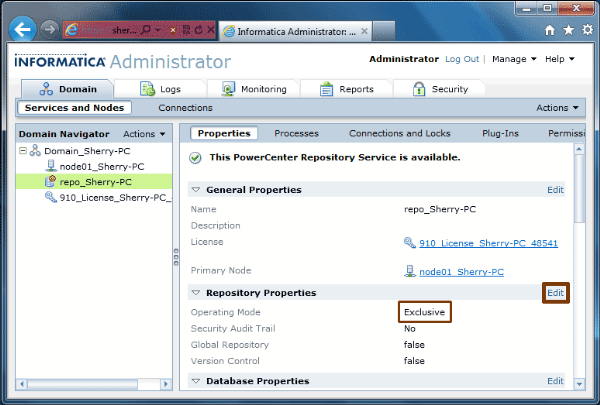Click the license key icon in navigator

pyautogui.click(x=51, y=197)
